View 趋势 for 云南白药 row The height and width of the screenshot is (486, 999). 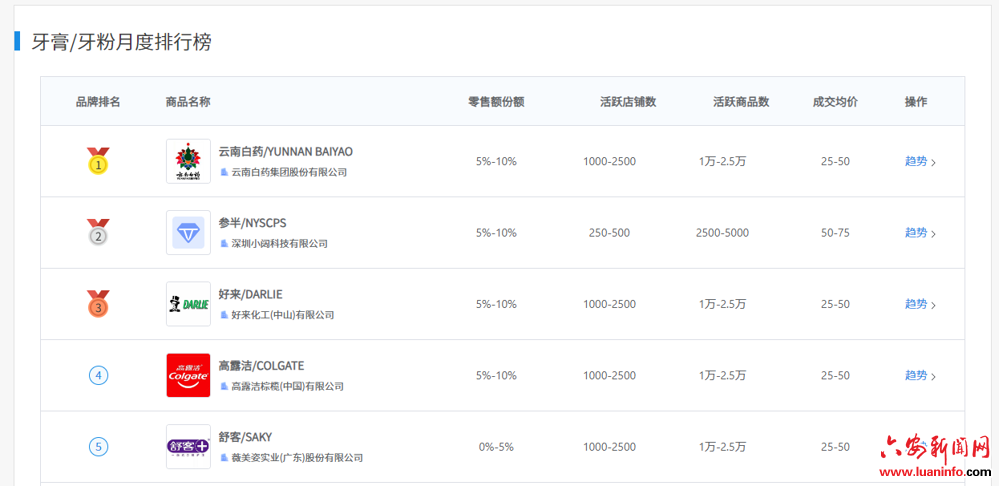[x=919, y=161]
